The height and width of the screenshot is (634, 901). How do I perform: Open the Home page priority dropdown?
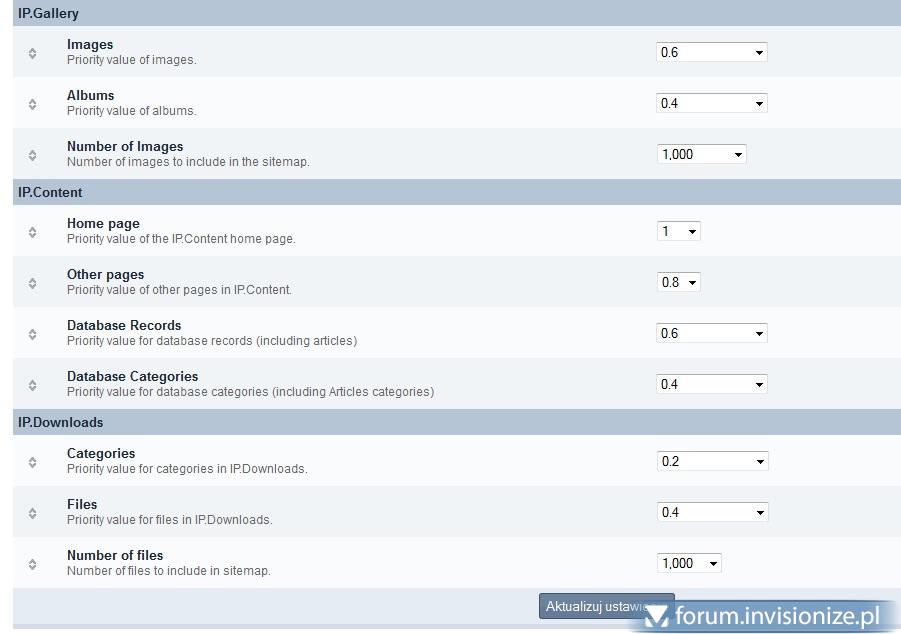pos(678,231)
